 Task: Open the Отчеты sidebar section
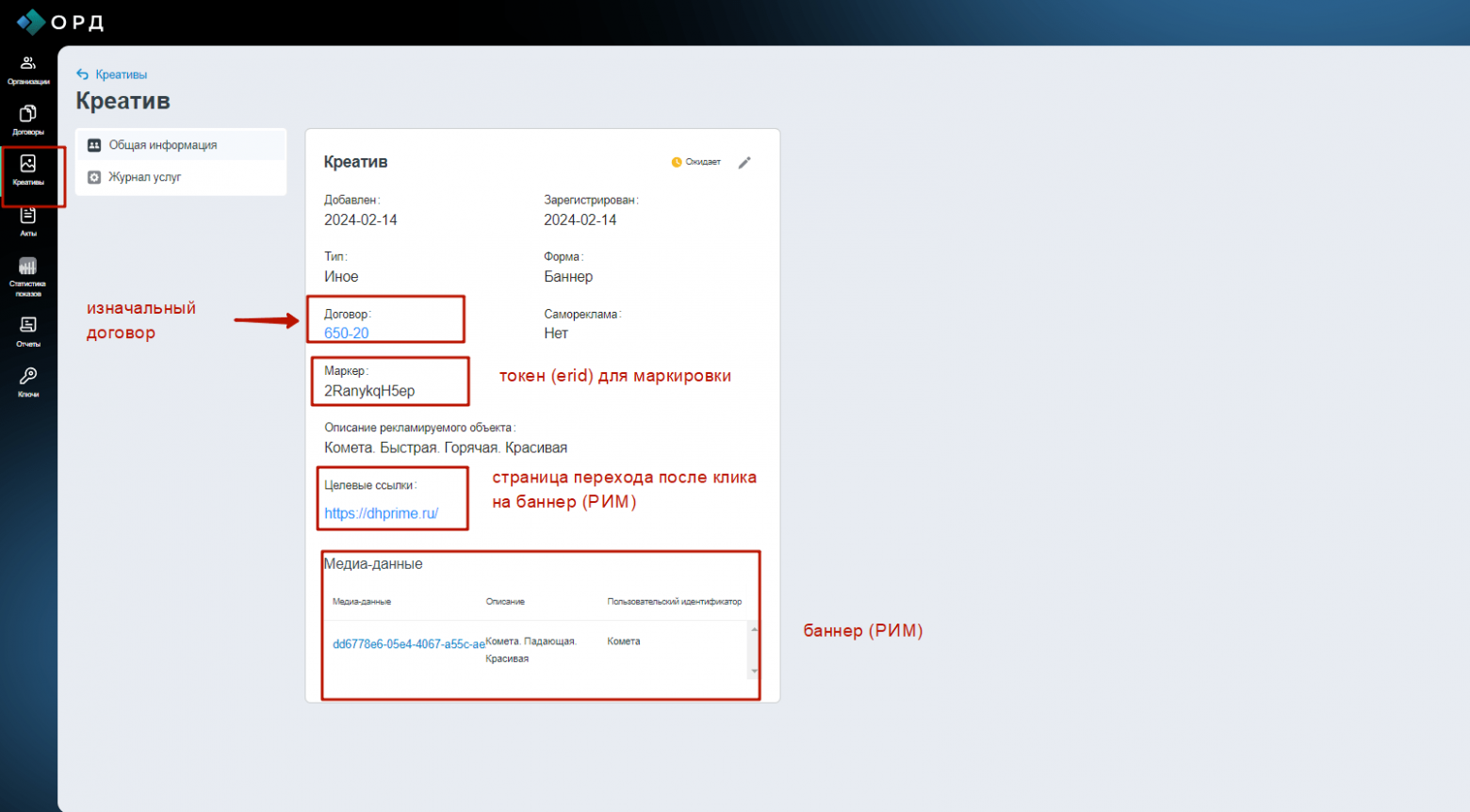(28, 332)
